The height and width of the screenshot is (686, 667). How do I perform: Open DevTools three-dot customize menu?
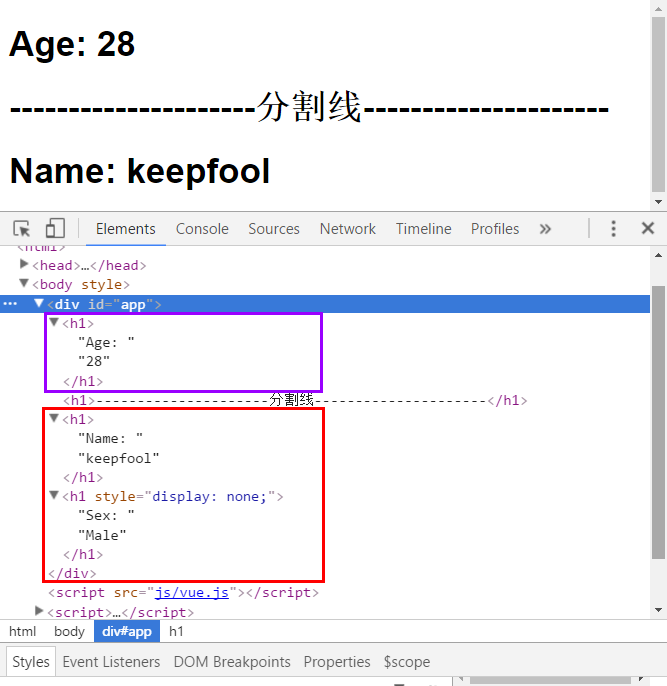(613, 228)
